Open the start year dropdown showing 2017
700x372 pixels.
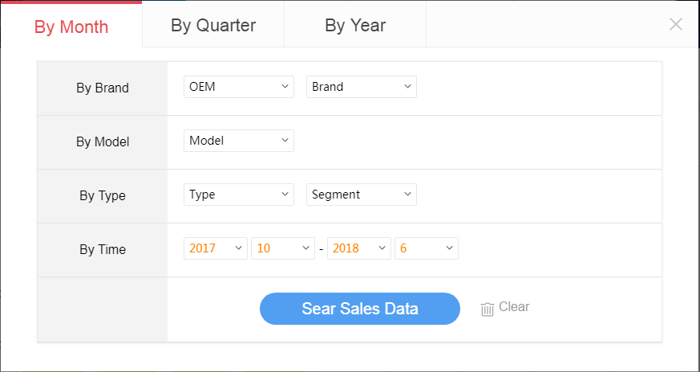tap(216, 248)
